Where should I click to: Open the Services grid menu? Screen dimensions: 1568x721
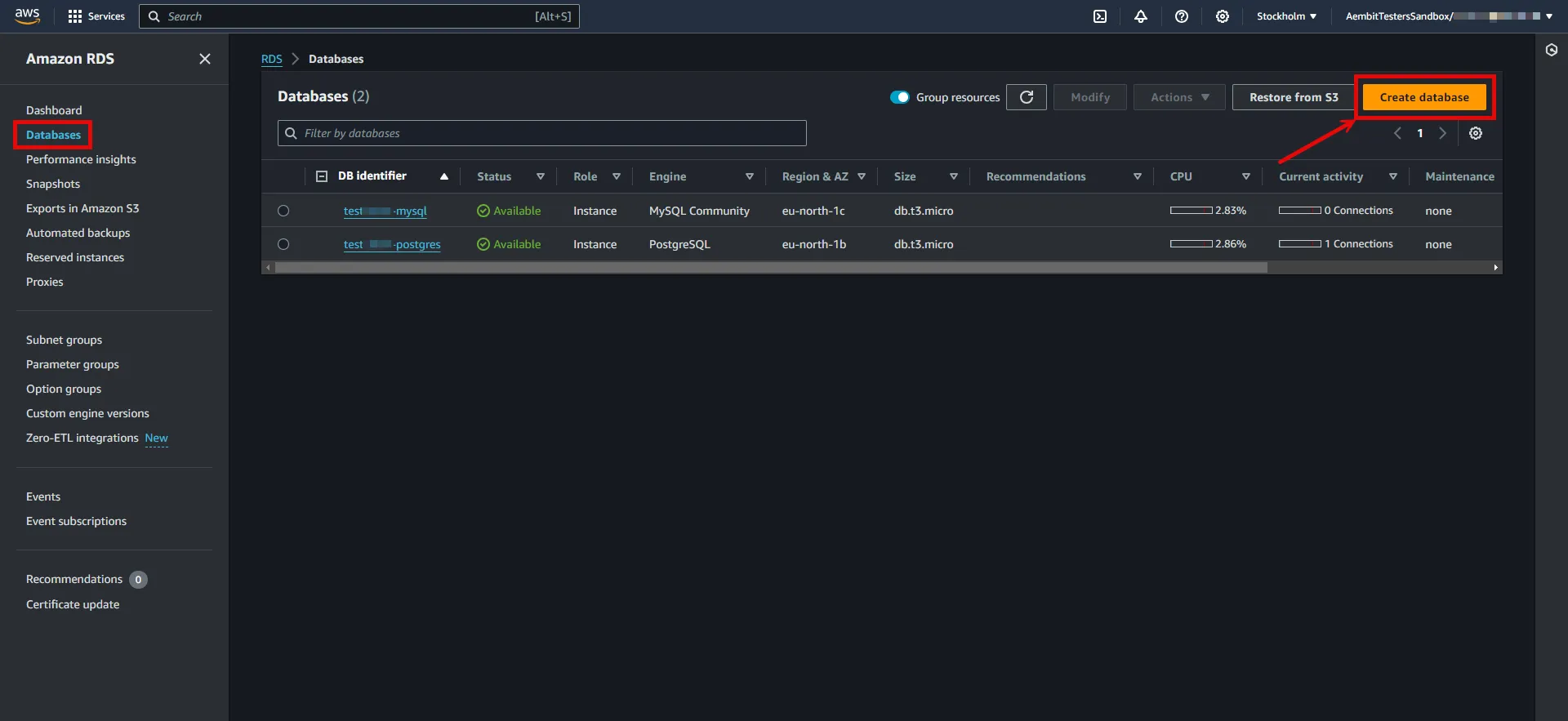click(96, 16)
